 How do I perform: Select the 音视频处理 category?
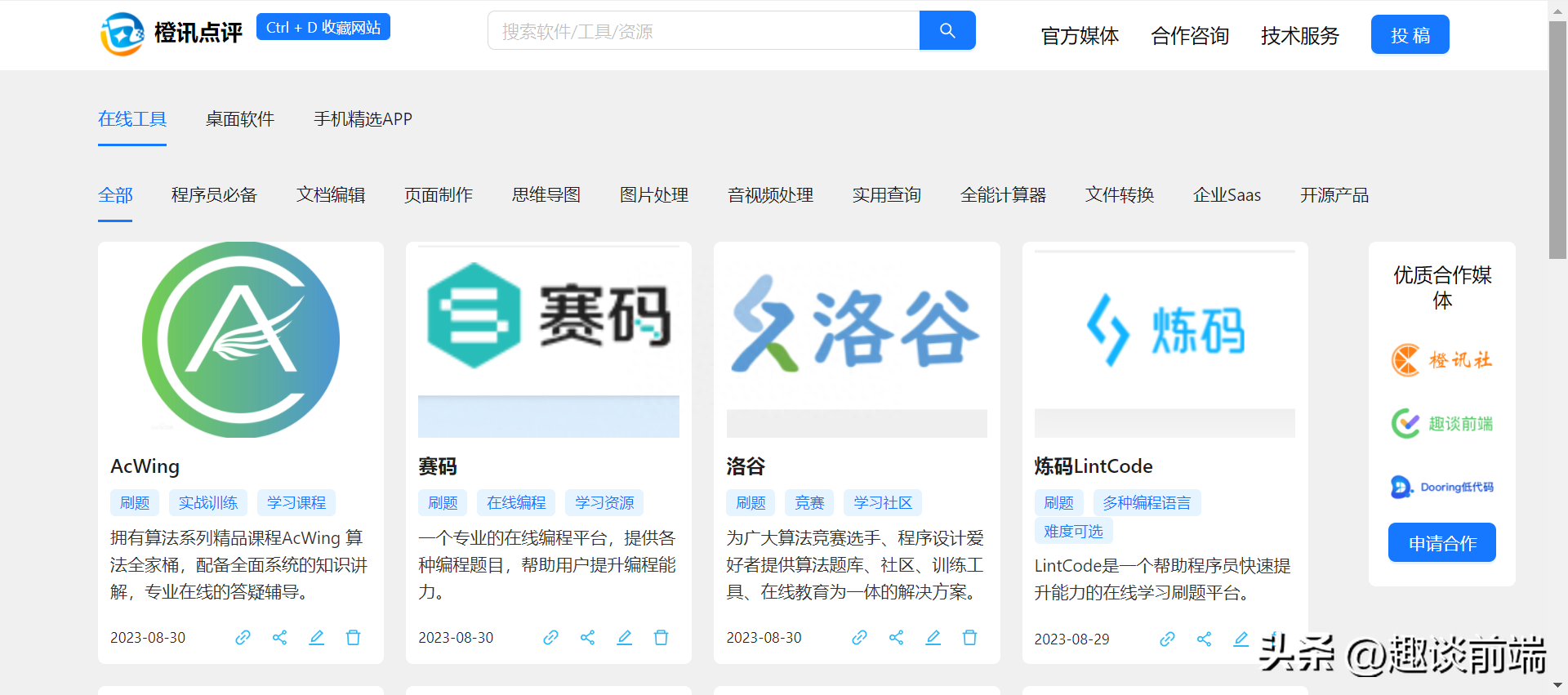point(770,195)
